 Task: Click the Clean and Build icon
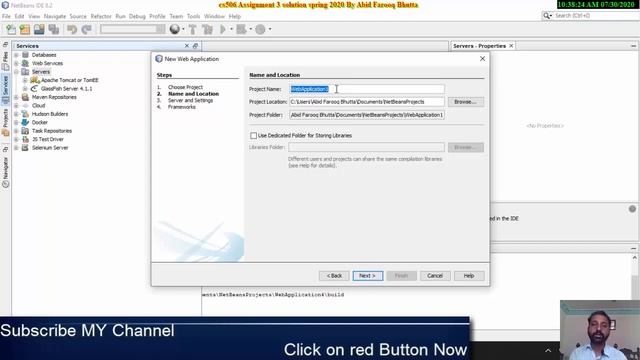(207, 29)
